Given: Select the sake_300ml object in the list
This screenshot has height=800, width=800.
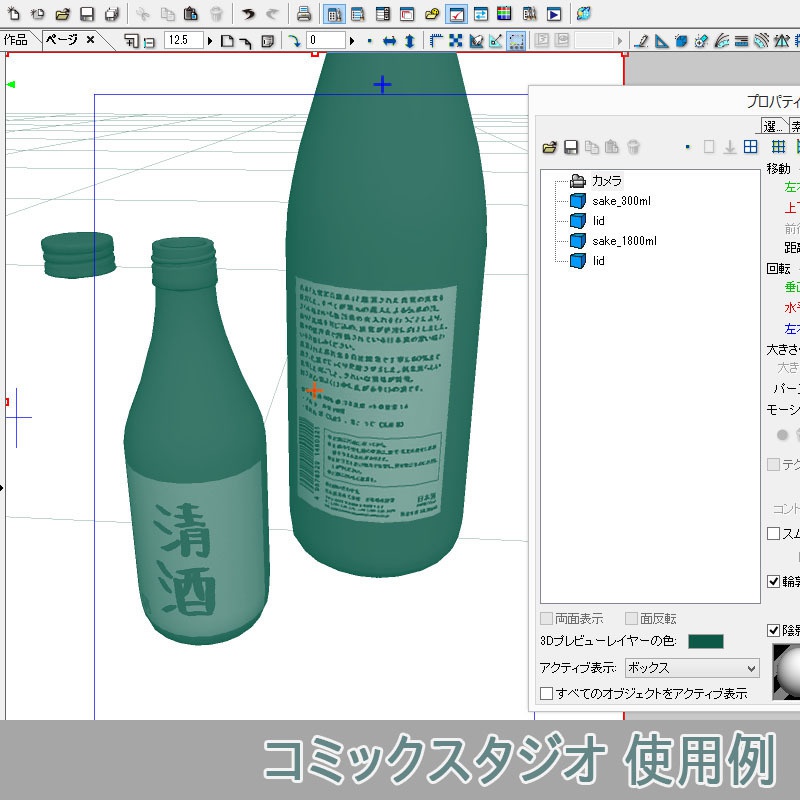Looking at the screenshot, I should (621, 201).
